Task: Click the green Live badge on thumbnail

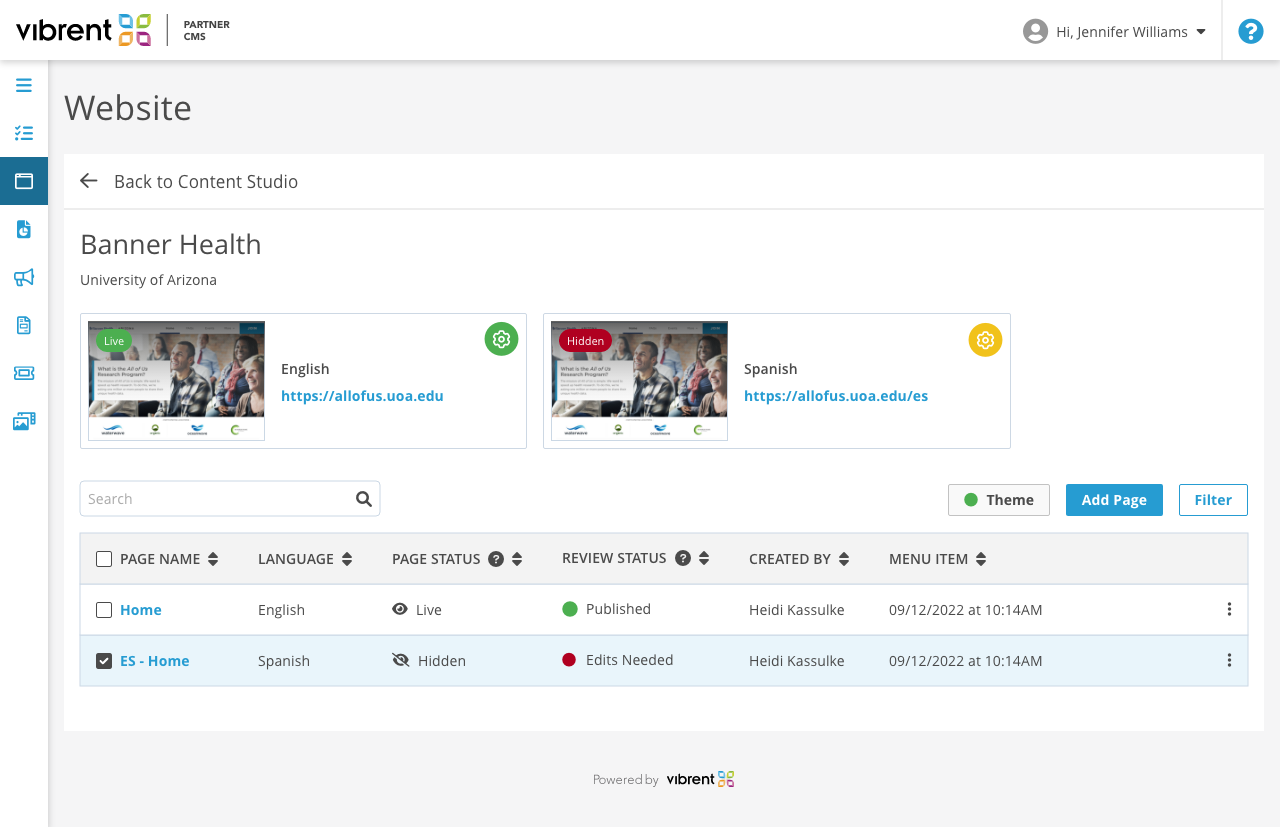Action: click(114, 341)
